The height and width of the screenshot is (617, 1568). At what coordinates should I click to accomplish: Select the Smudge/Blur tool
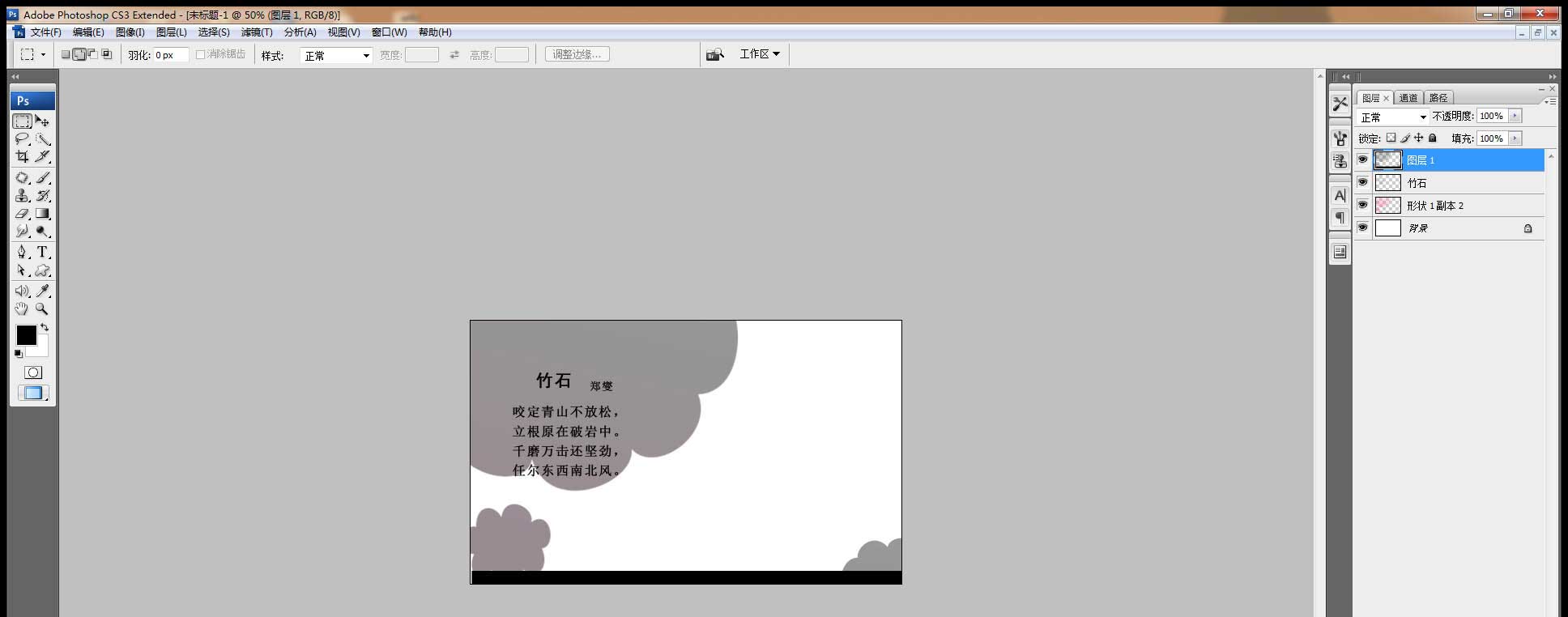[23, 232]
